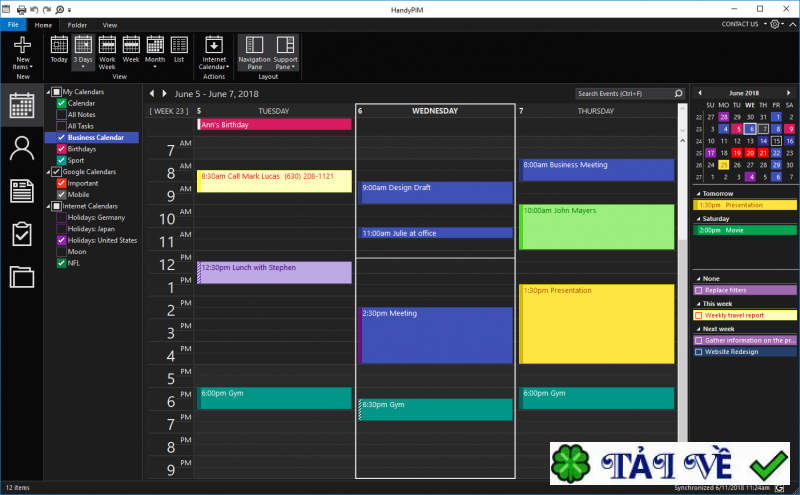Open the File menu
This screenshot has height=495, width=800.
13,24
